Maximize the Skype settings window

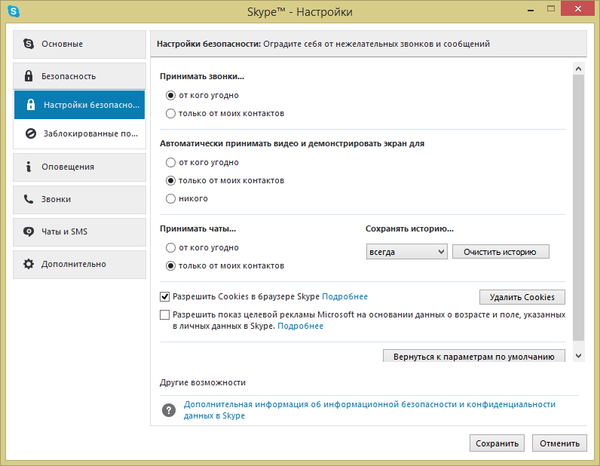click(x=551, y=9)
